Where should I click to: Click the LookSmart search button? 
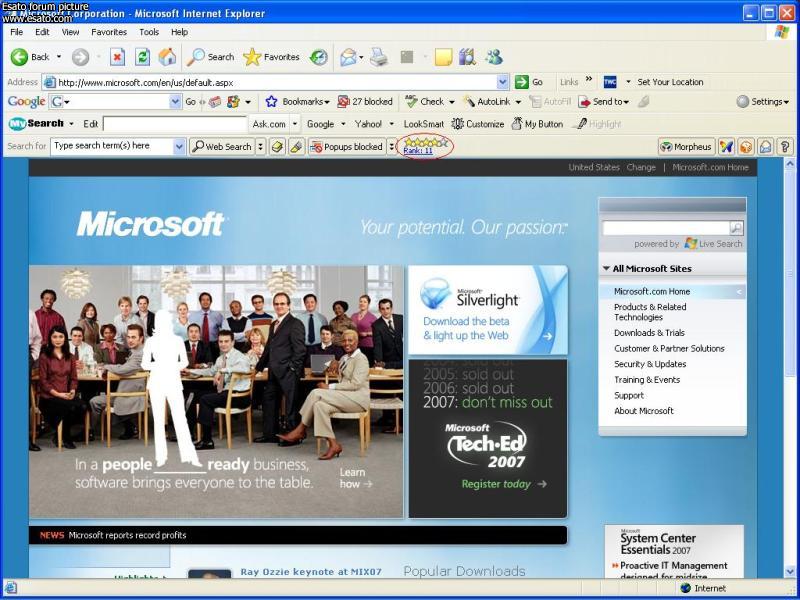point(423,124)
